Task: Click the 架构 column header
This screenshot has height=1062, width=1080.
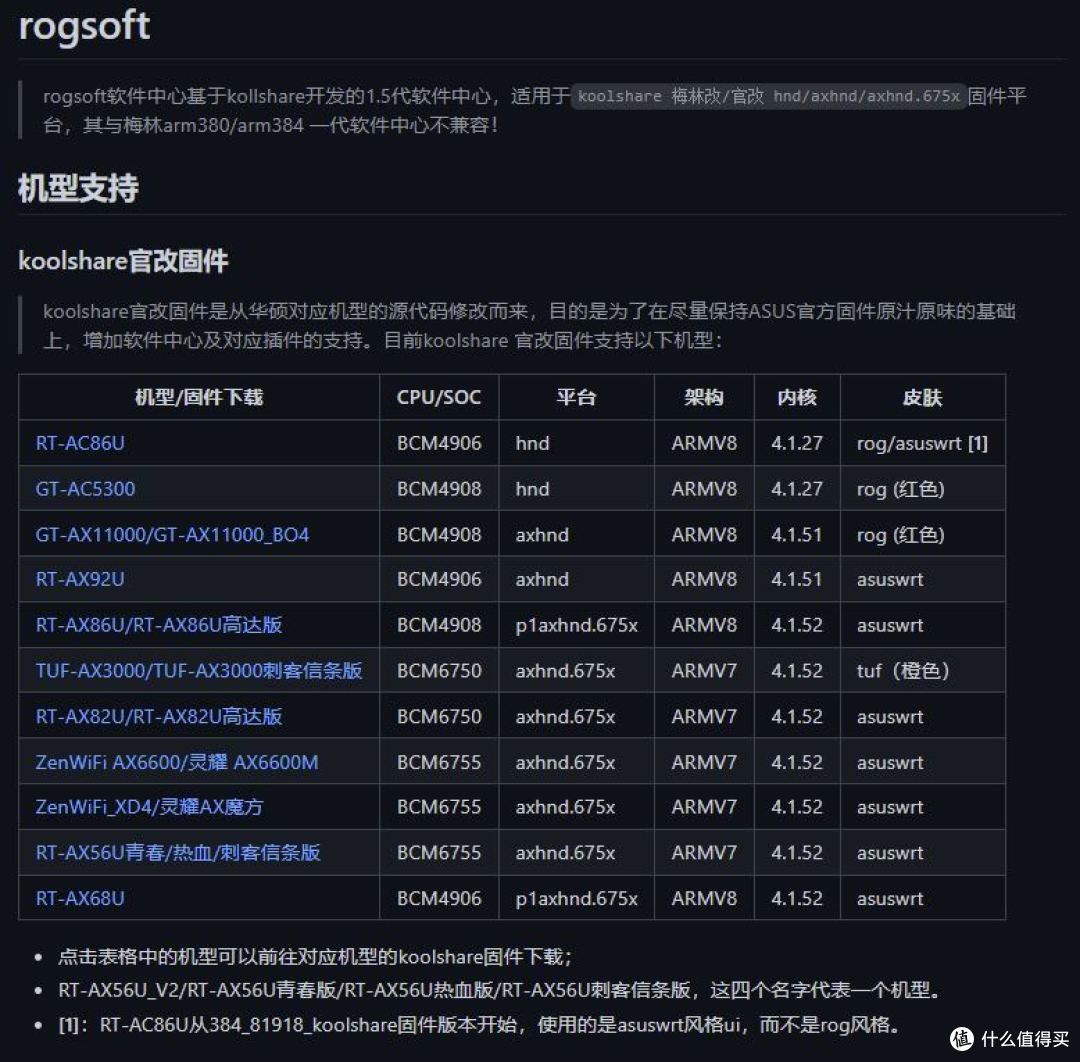Action: pyautogui.click(x=704, y=397)
